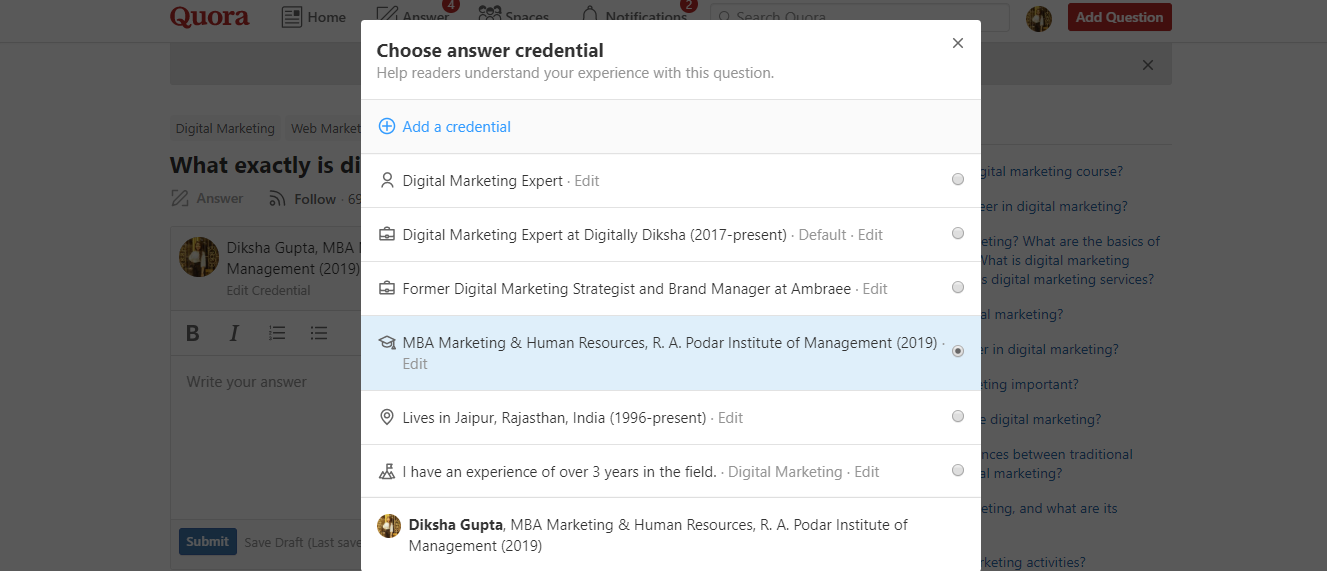
Task: Close the Choose answer credential dialog
Action: (958, 43)
